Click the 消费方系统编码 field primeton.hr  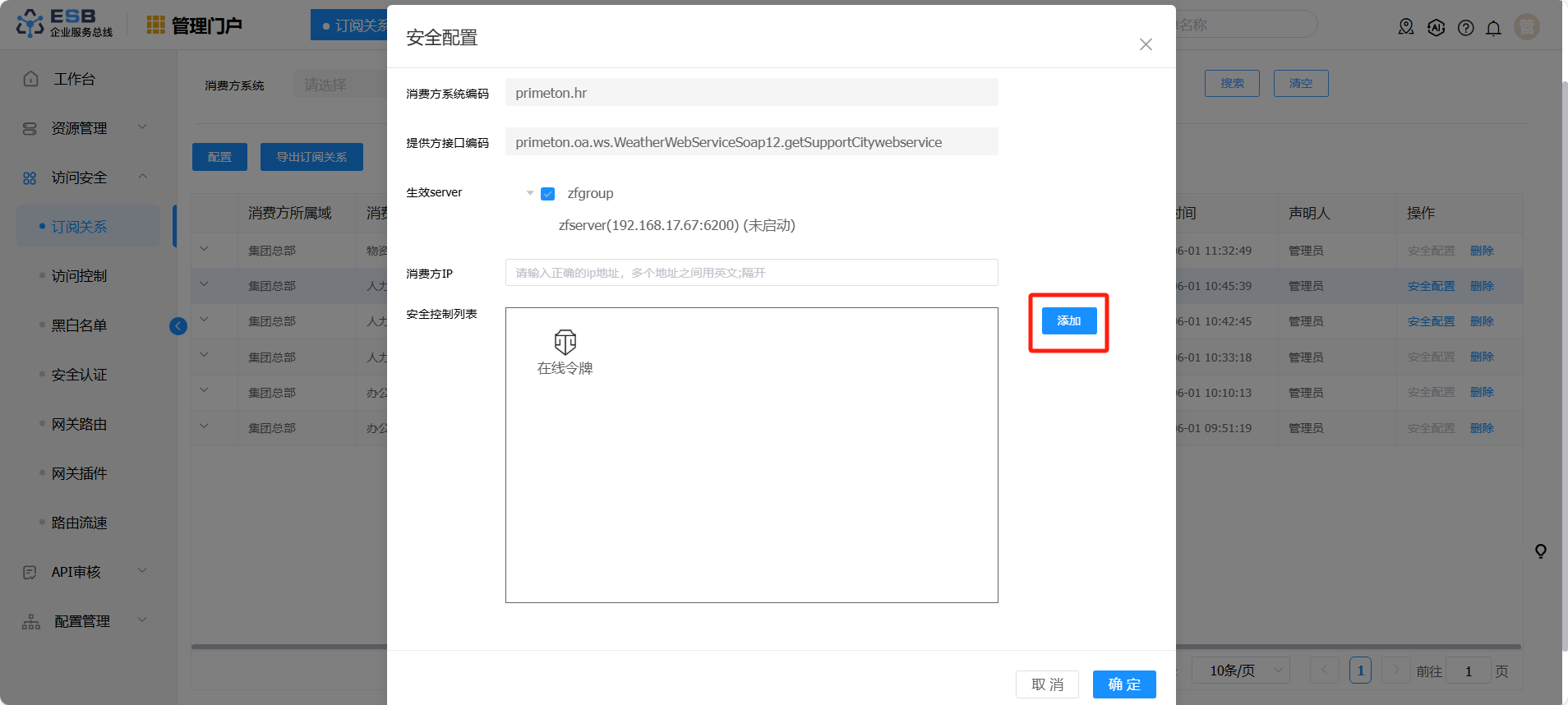(x=752, y=92)
